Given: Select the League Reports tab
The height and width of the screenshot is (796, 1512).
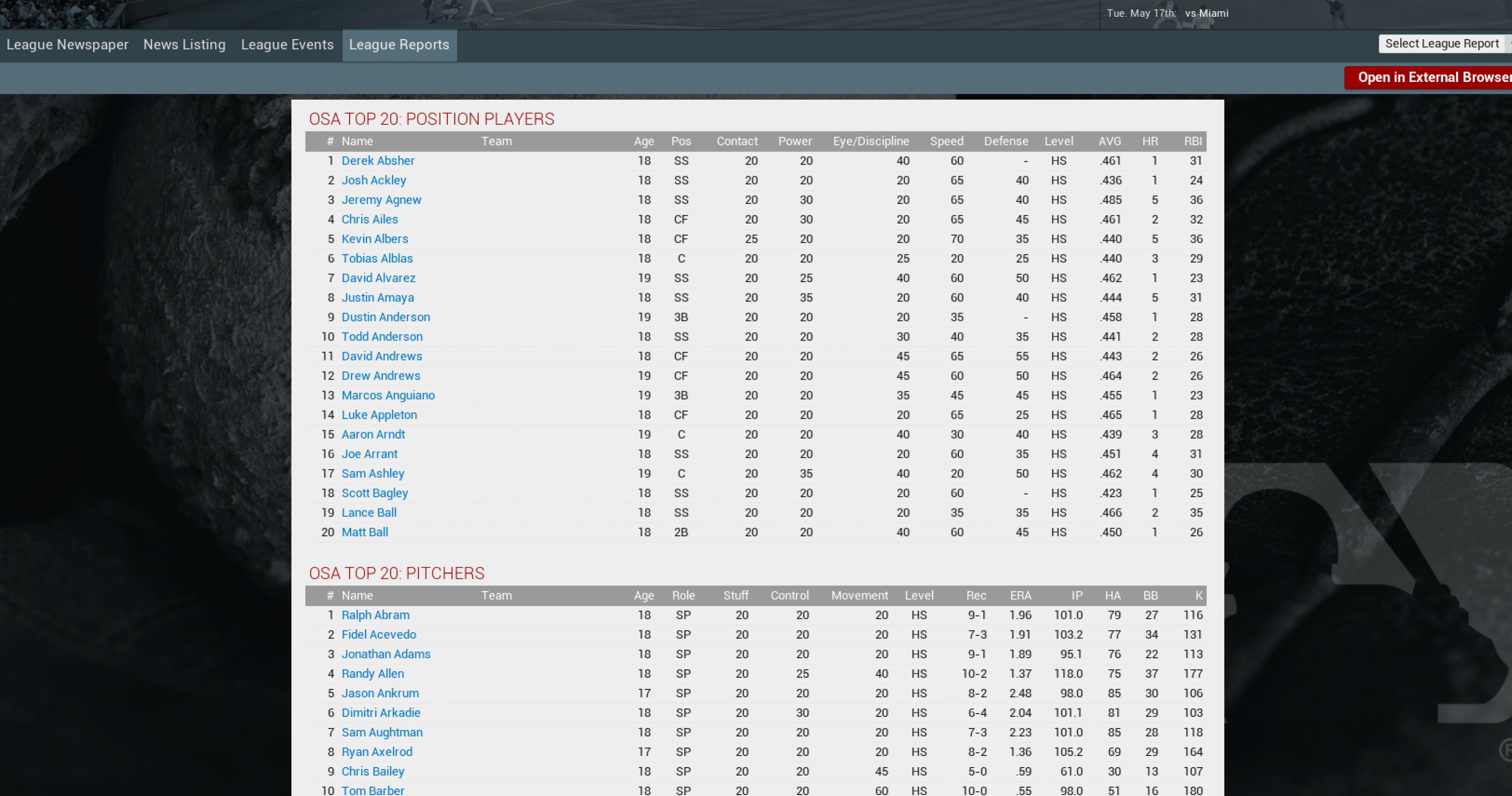Looking at the screenshot, I should tap(399, 45).
